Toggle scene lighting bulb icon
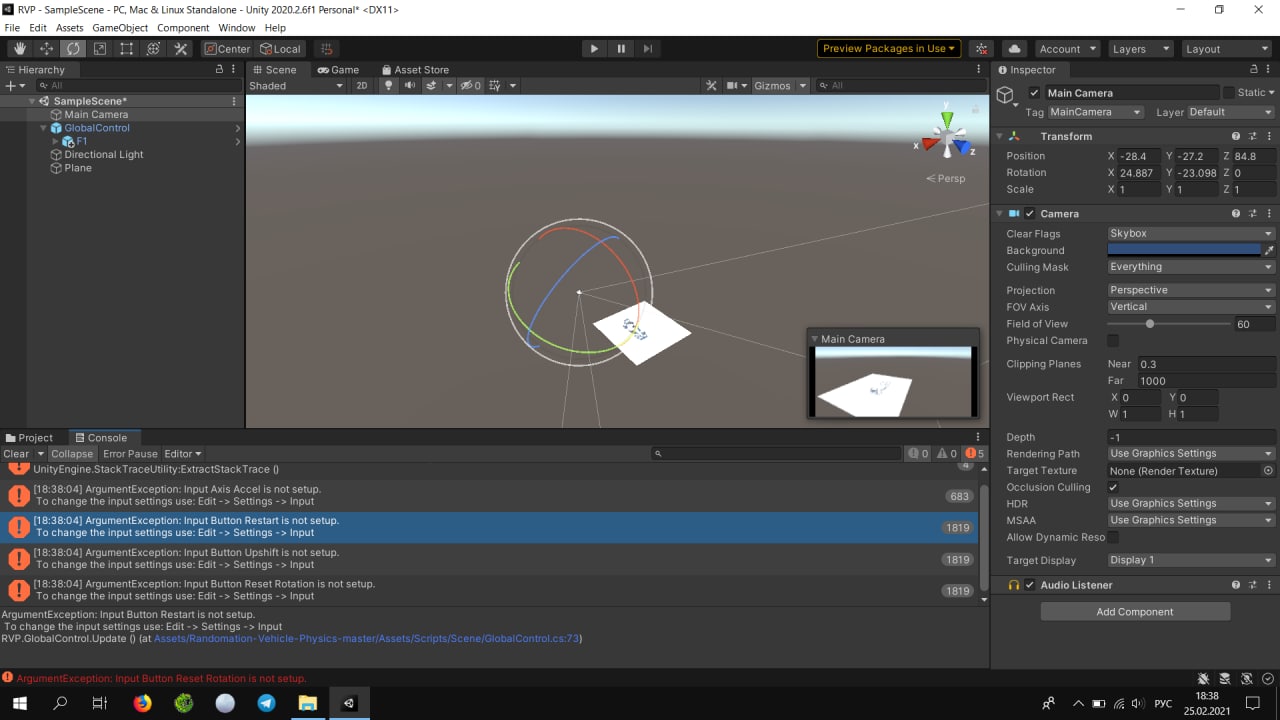Screen dimensions: 1280x720 [389, 86]
